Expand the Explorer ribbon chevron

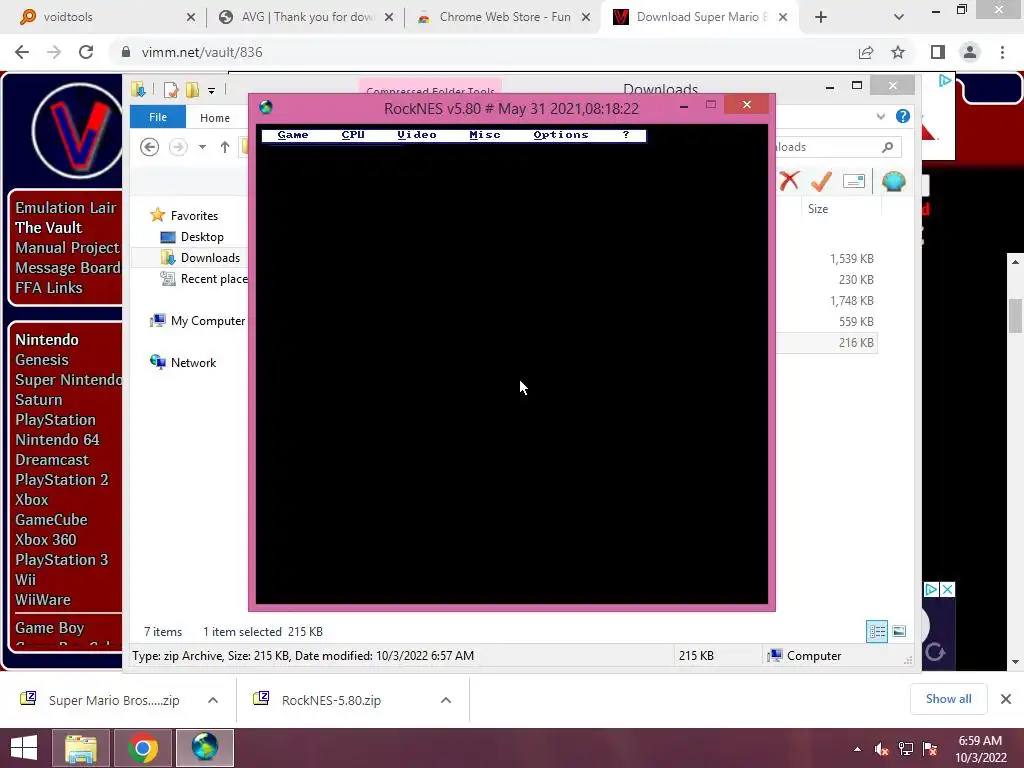pos(881,117)
